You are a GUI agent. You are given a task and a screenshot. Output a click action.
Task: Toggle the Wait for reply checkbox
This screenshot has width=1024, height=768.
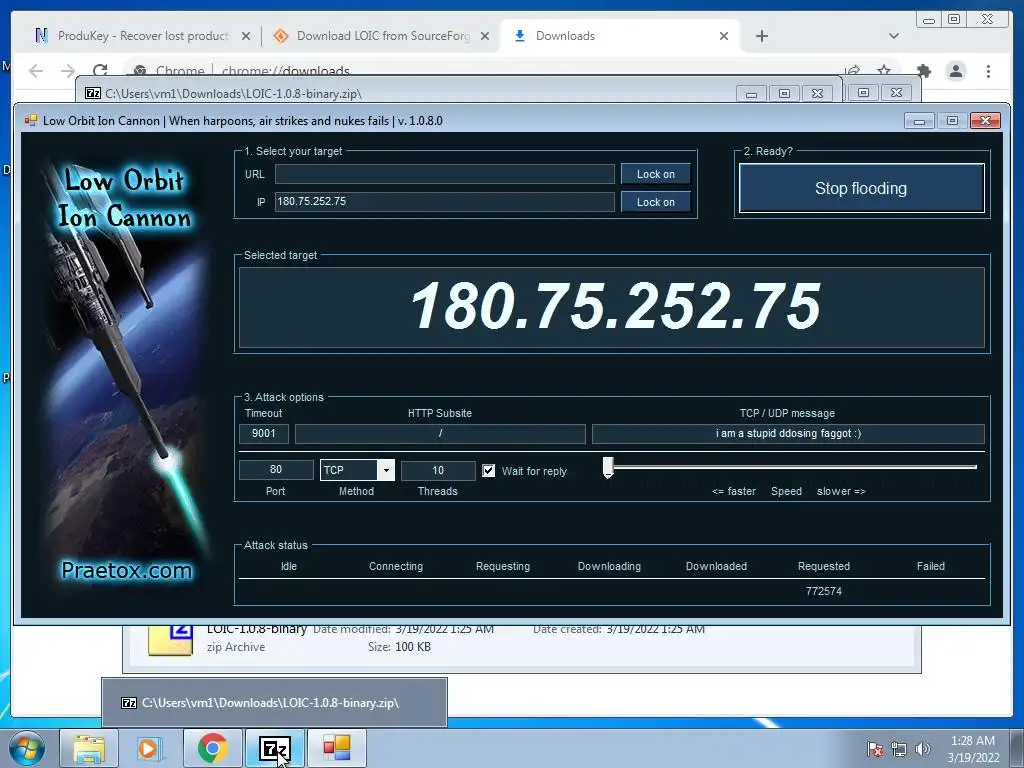[488, 471]
